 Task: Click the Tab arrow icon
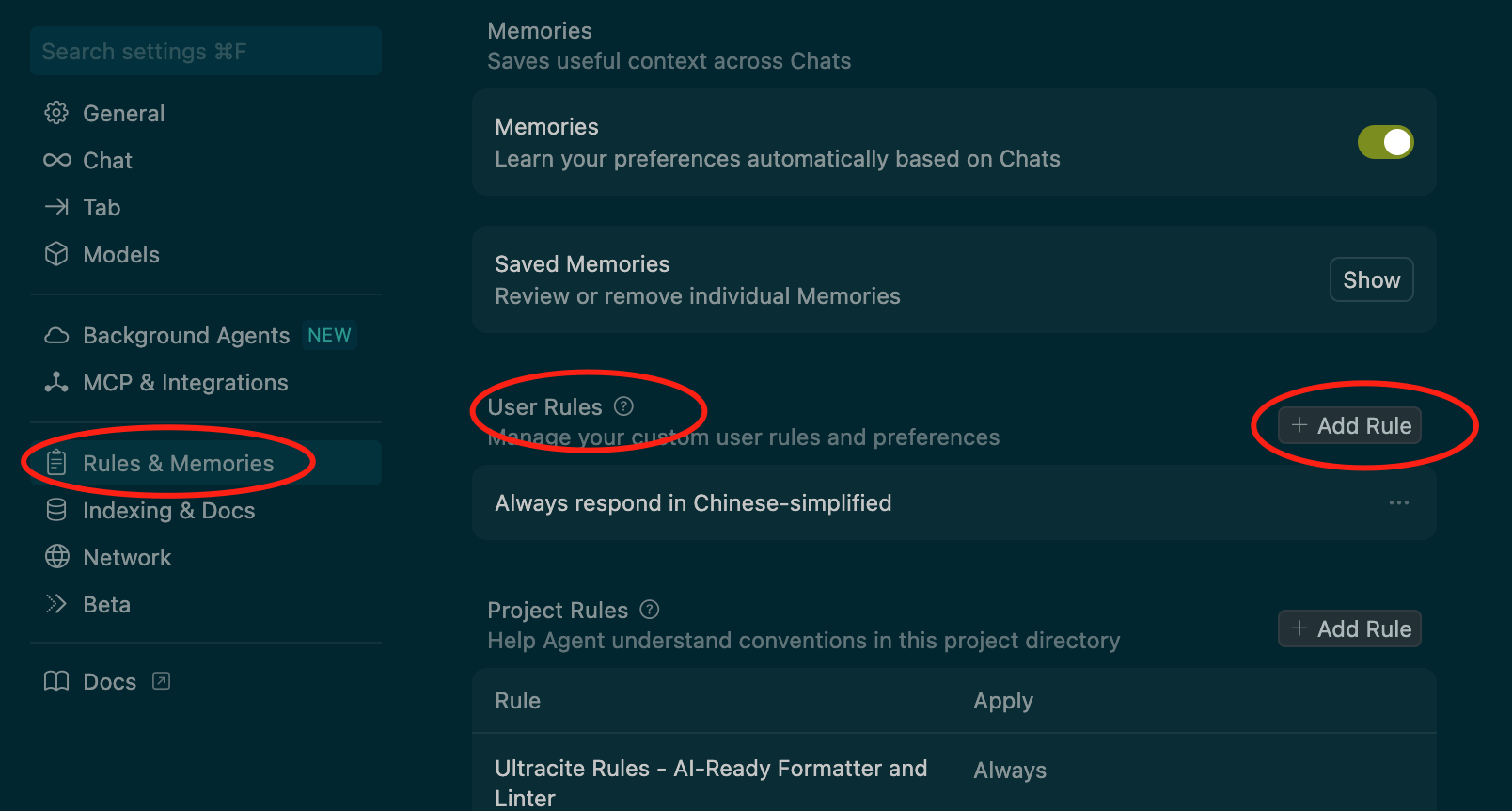pos(56,207)
